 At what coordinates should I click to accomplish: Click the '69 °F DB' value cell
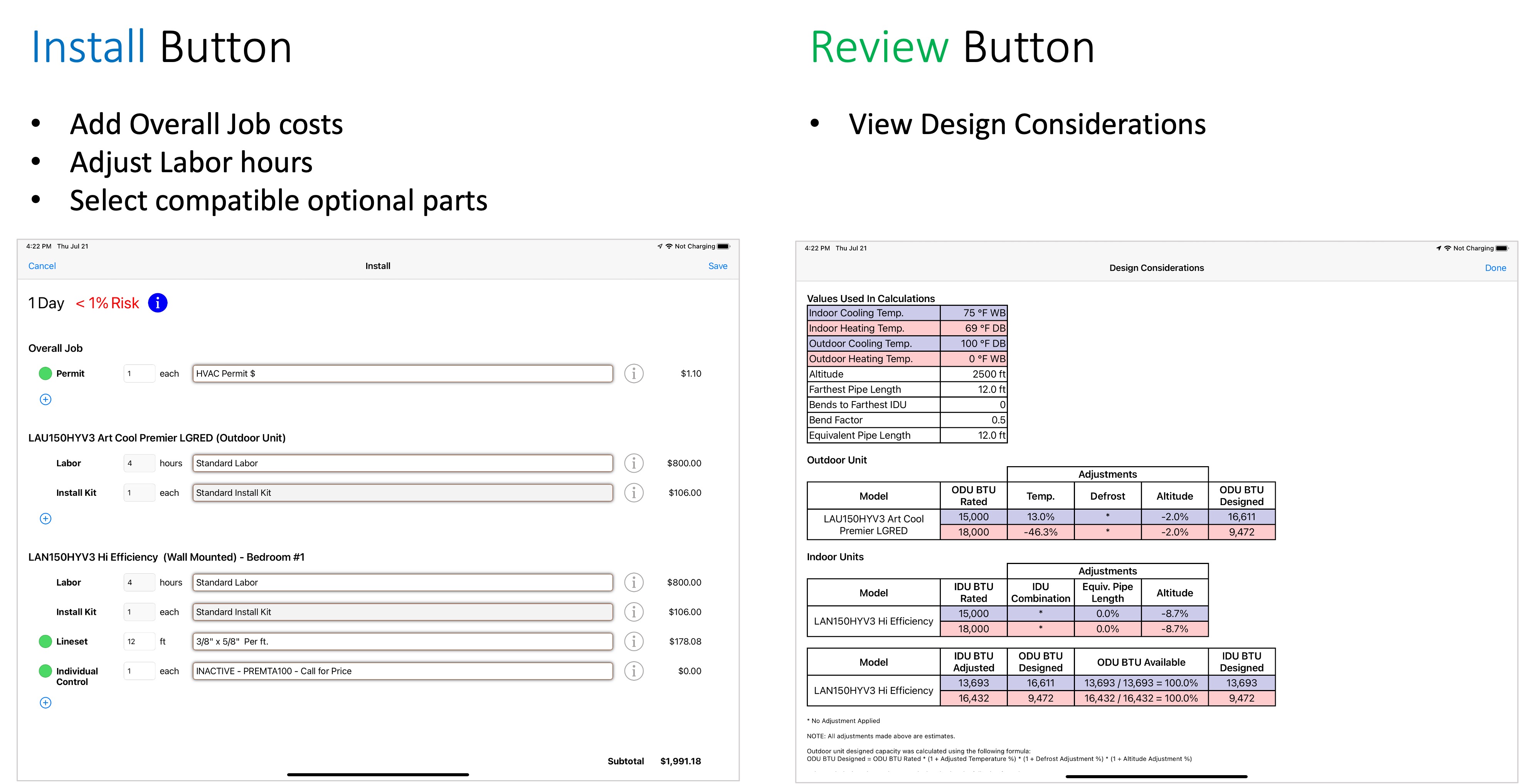974,328
